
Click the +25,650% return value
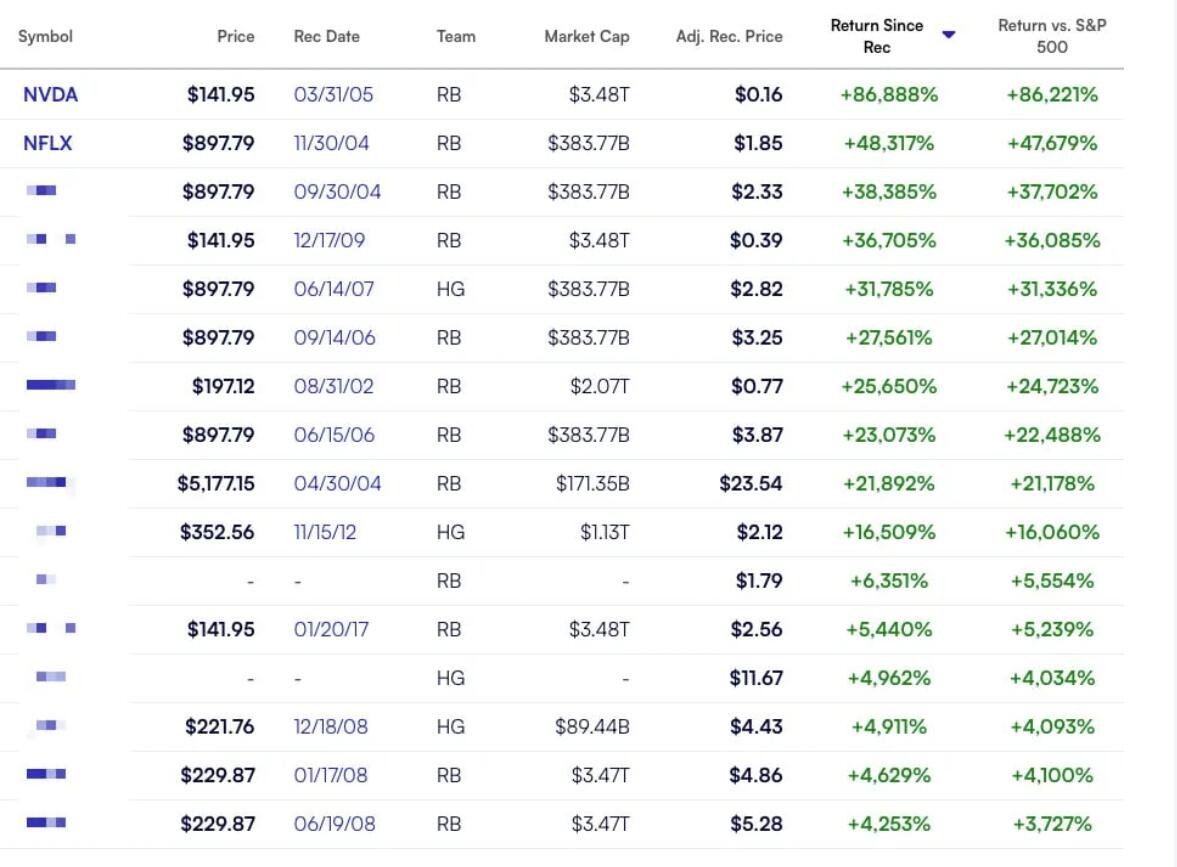pyautogui.click(x=889, y=387)
